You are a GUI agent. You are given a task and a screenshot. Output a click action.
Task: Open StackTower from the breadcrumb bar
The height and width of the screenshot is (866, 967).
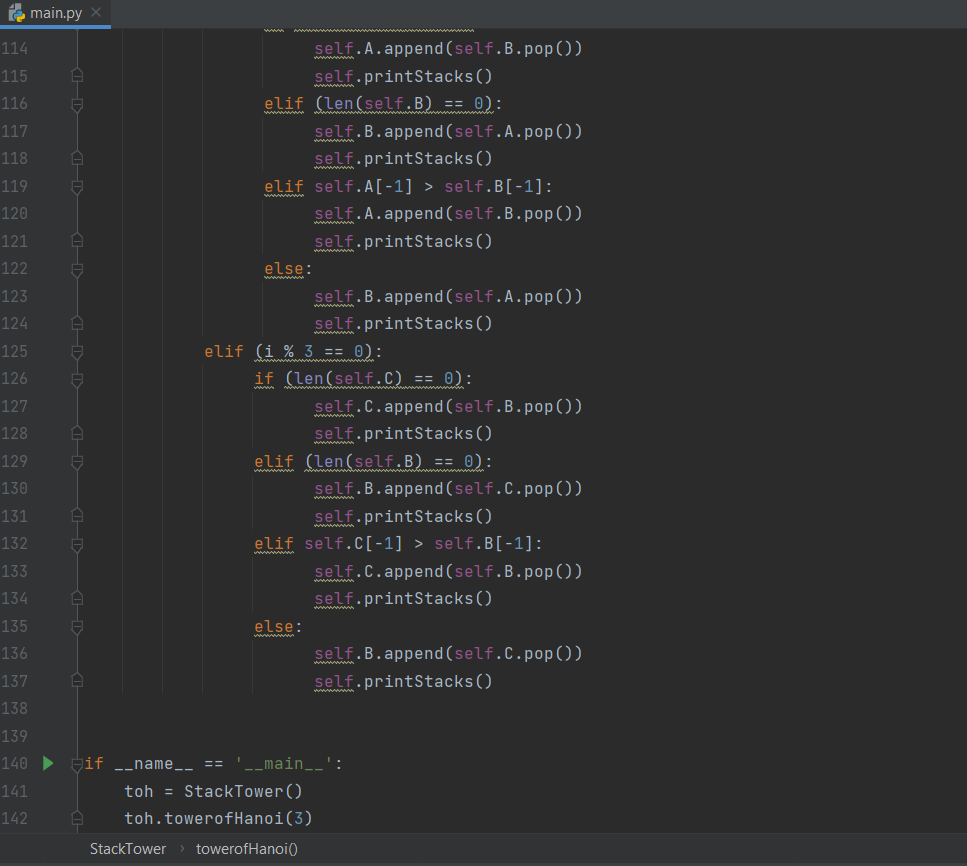point(127,848)
